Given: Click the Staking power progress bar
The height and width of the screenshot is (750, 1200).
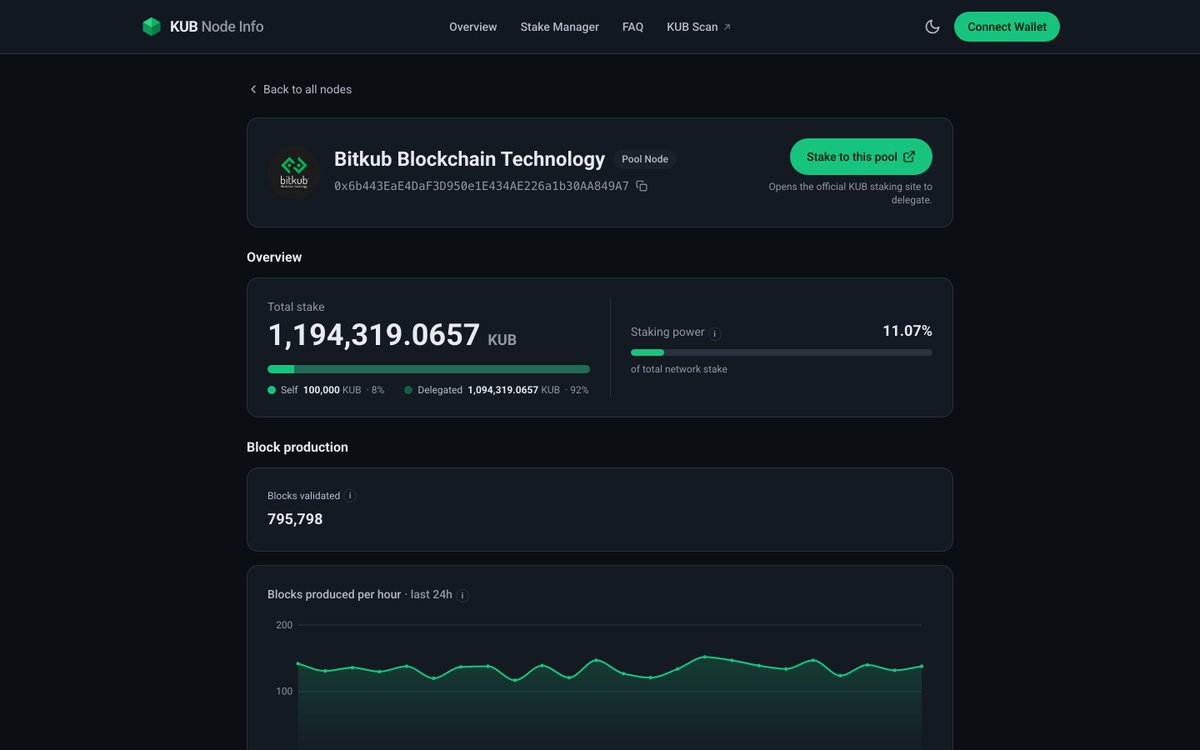Looking at the screenshot, I should (781, 352).
